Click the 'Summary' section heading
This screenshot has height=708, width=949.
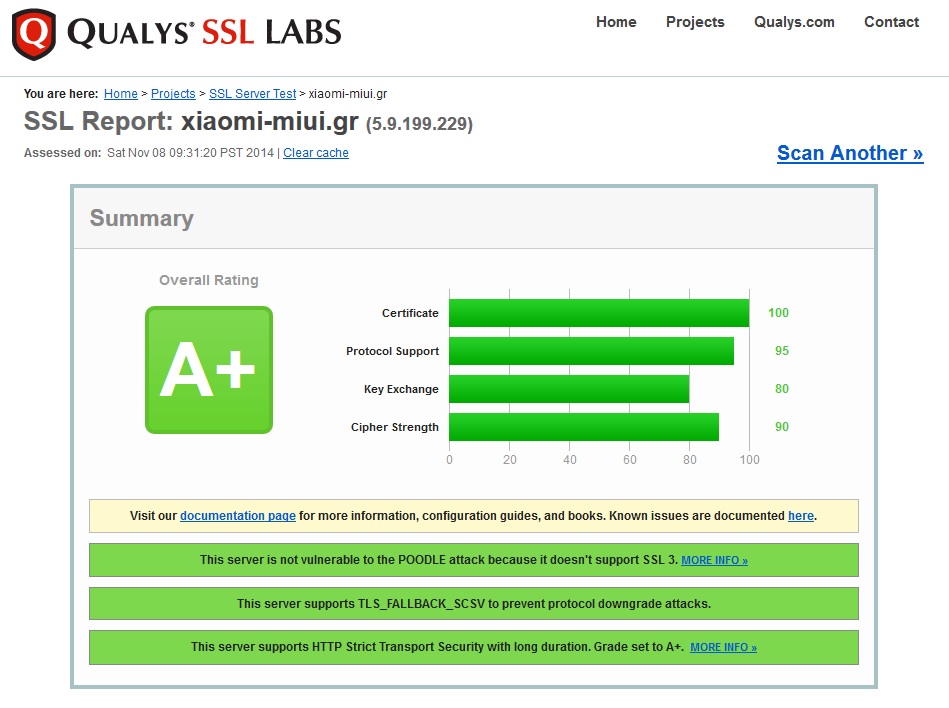[x=142, y=218]
